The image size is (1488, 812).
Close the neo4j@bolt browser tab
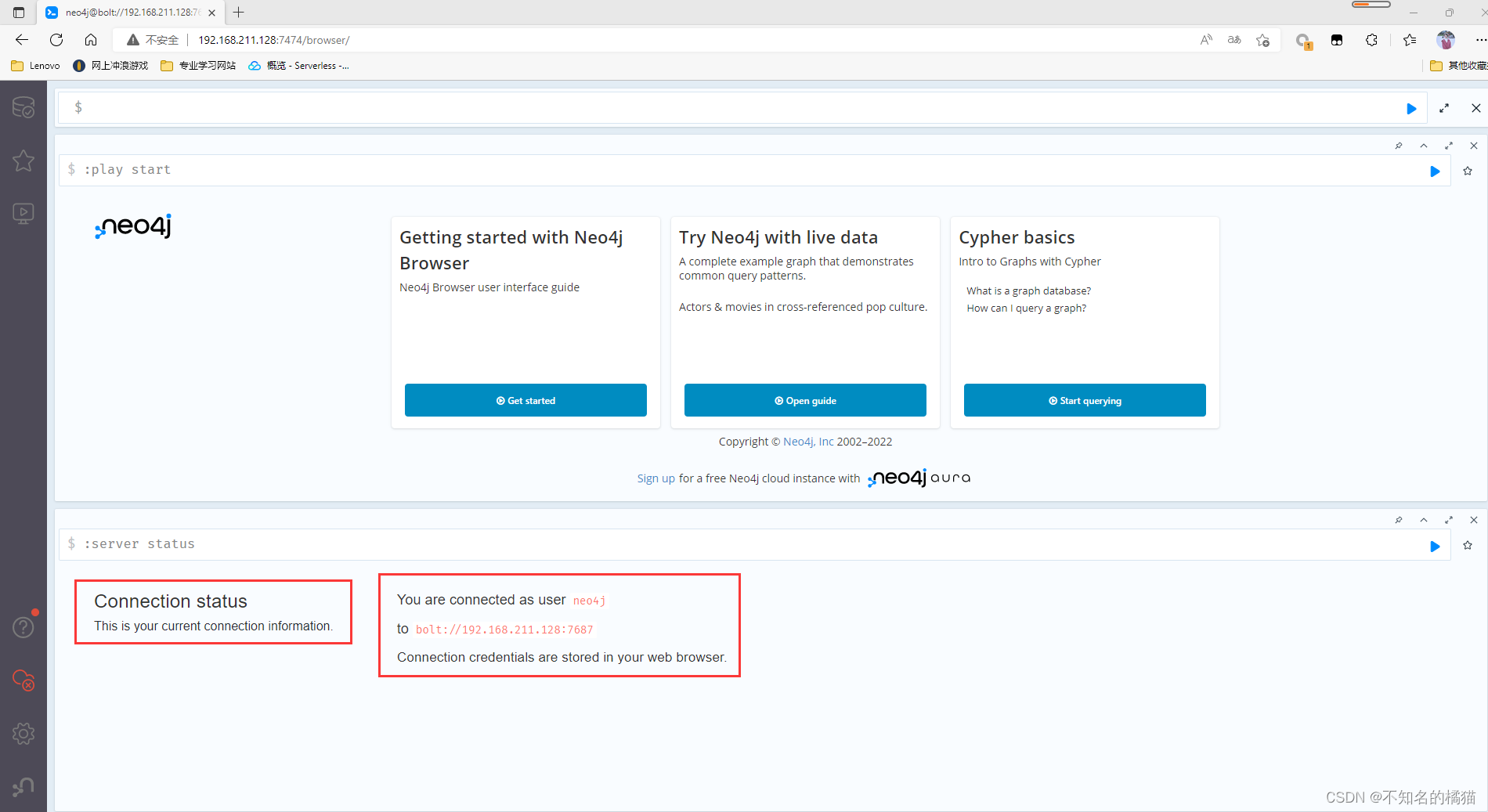click(x=211, y=13)
